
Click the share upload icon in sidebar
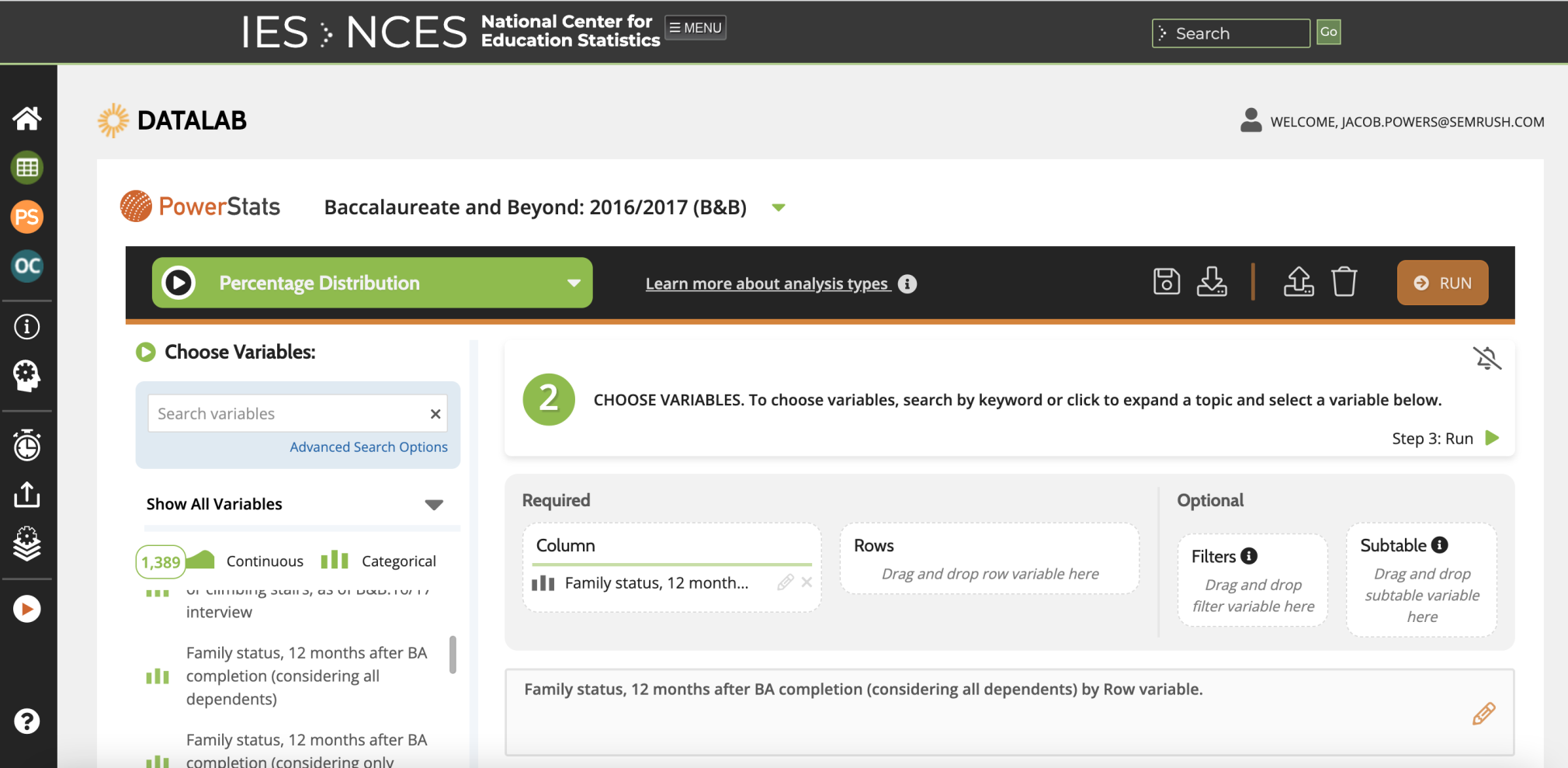coord(27,494)
